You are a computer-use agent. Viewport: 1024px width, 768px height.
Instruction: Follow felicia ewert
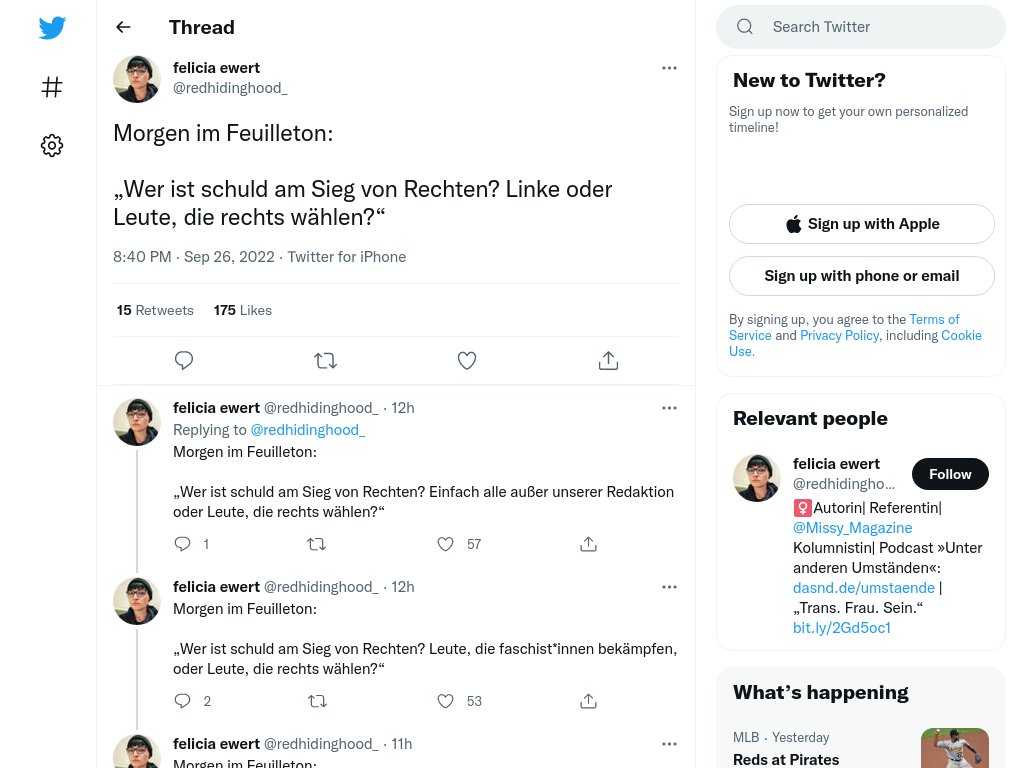(x=950, y=474)
